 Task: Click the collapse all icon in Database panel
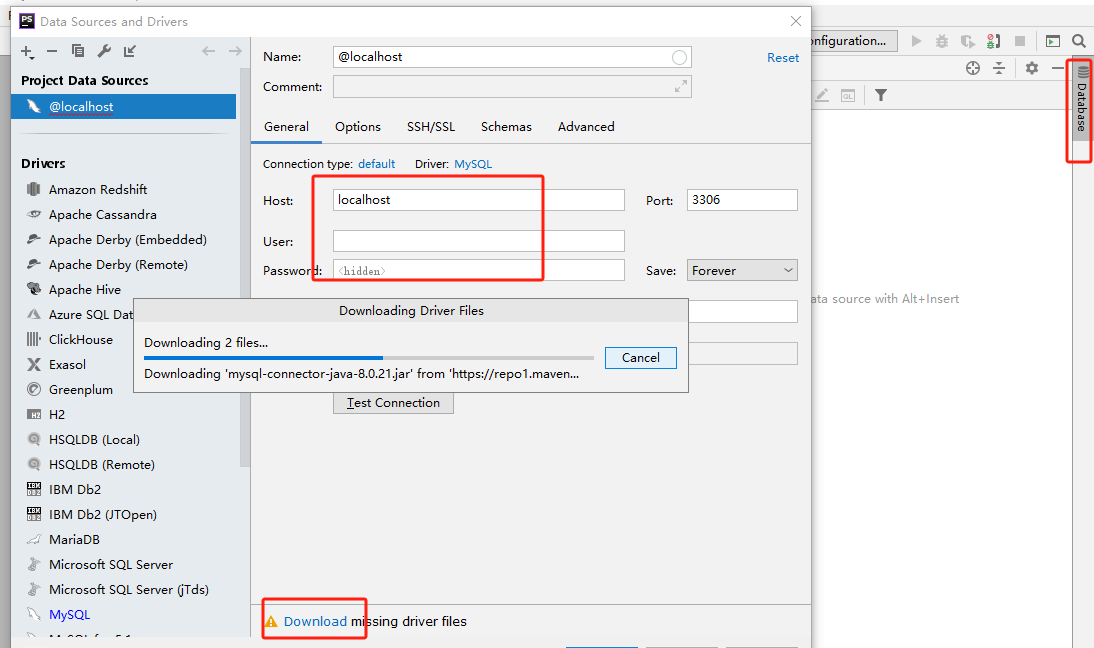pos(999,68)
